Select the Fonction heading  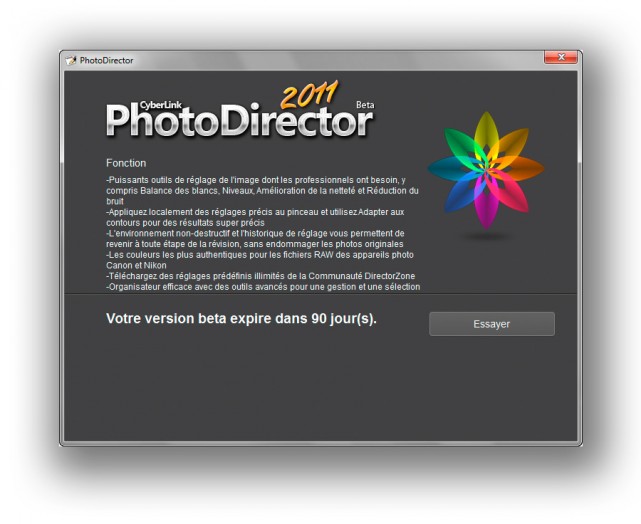pos(126,163)
